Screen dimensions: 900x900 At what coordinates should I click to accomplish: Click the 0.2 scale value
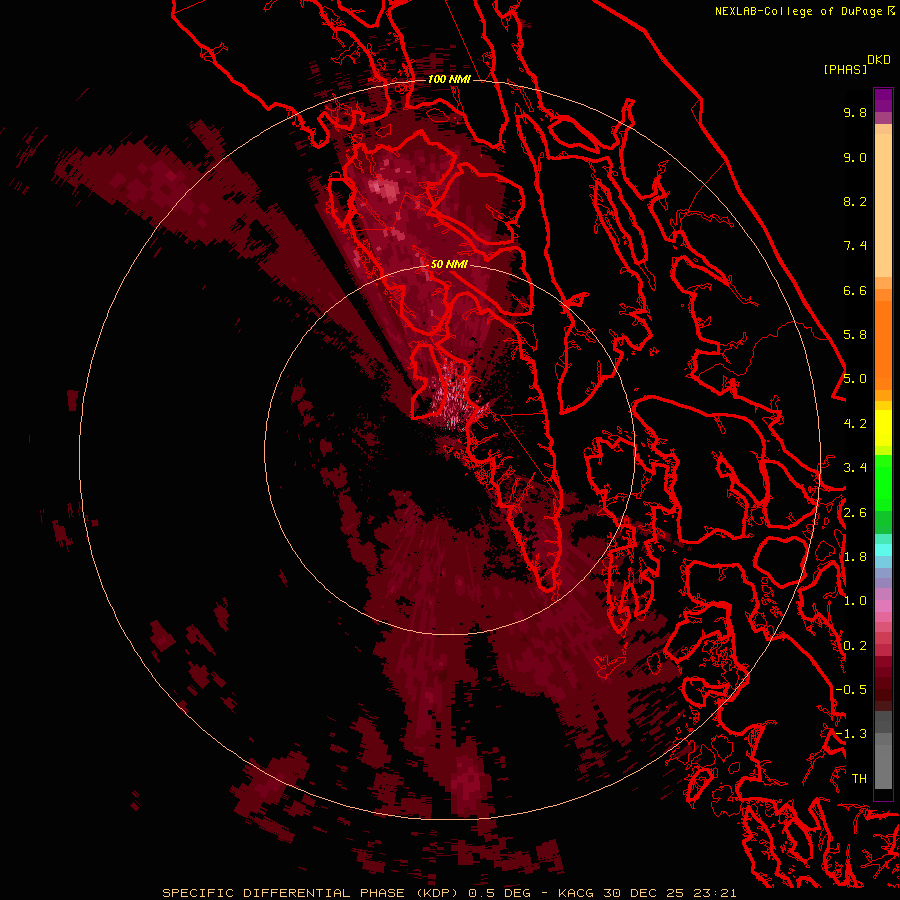click(855, 646)
